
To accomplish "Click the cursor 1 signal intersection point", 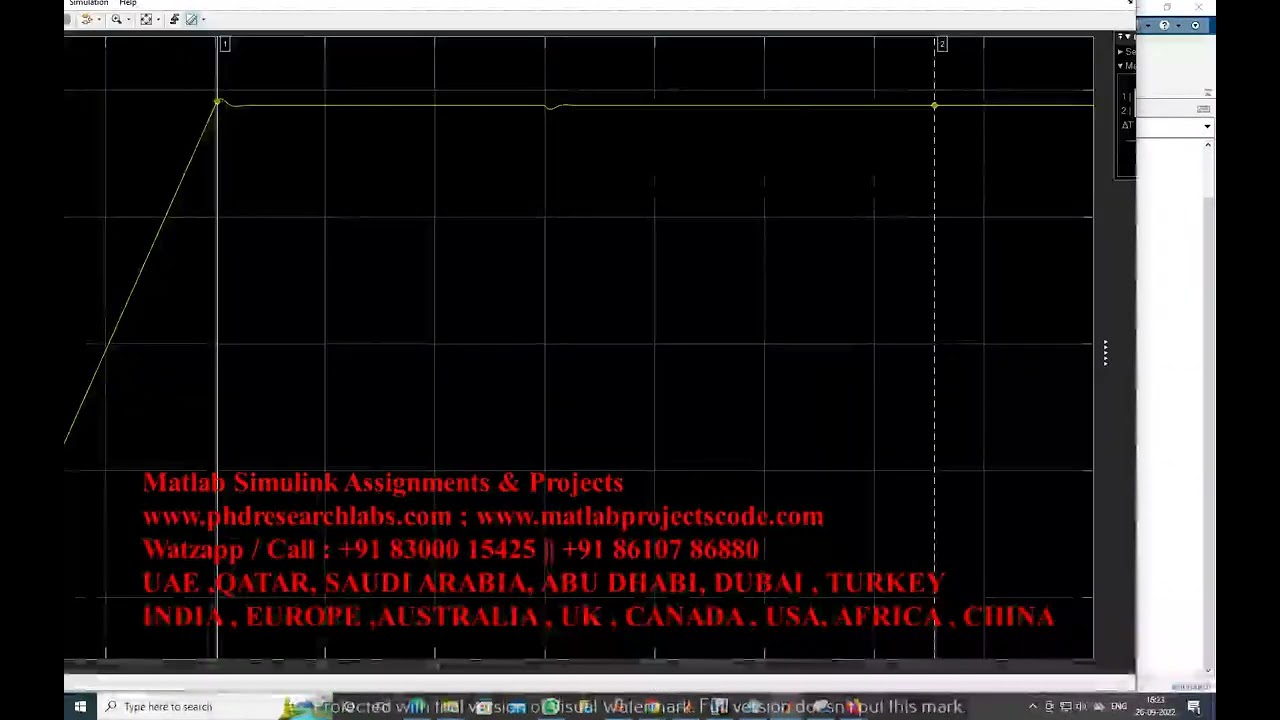I will 217,102.
